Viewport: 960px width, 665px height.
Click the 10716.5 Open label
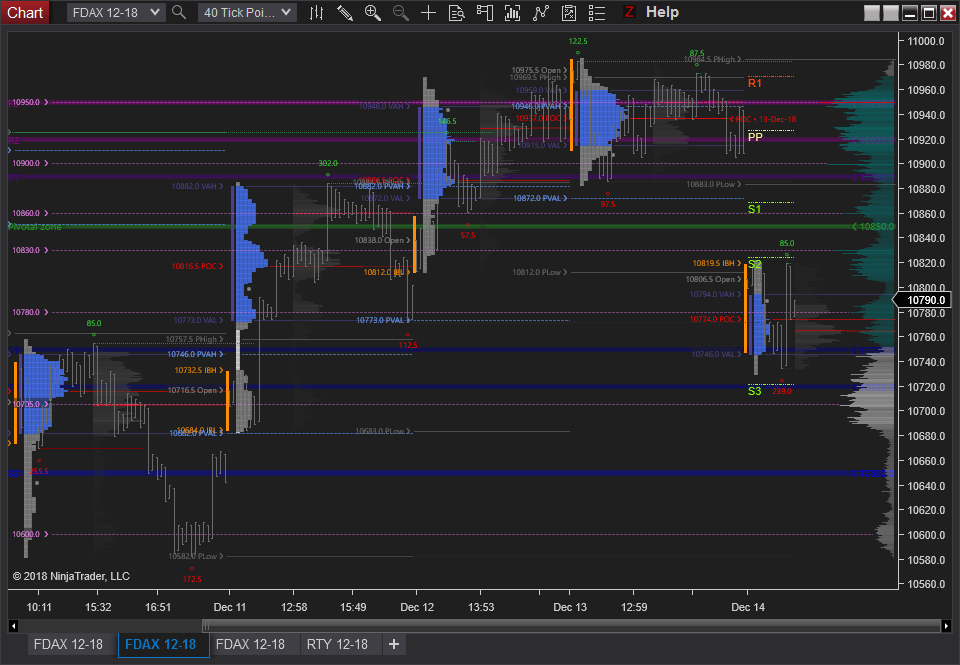(x=195, y=390)
